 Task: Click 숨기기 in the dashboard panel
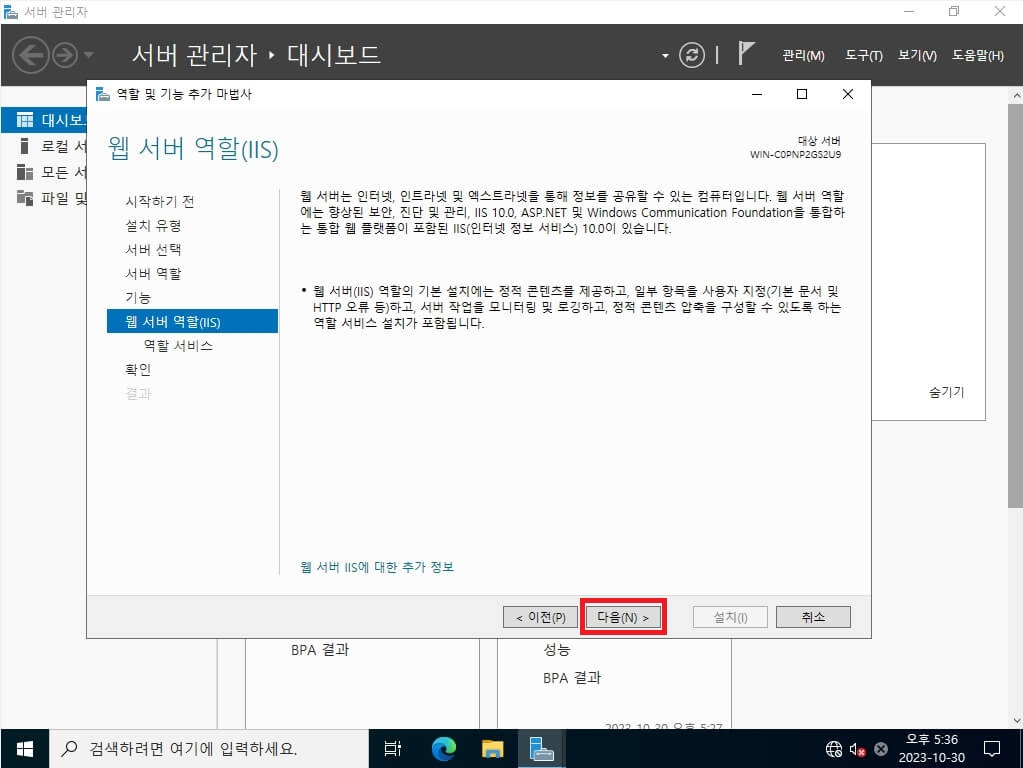946,392
